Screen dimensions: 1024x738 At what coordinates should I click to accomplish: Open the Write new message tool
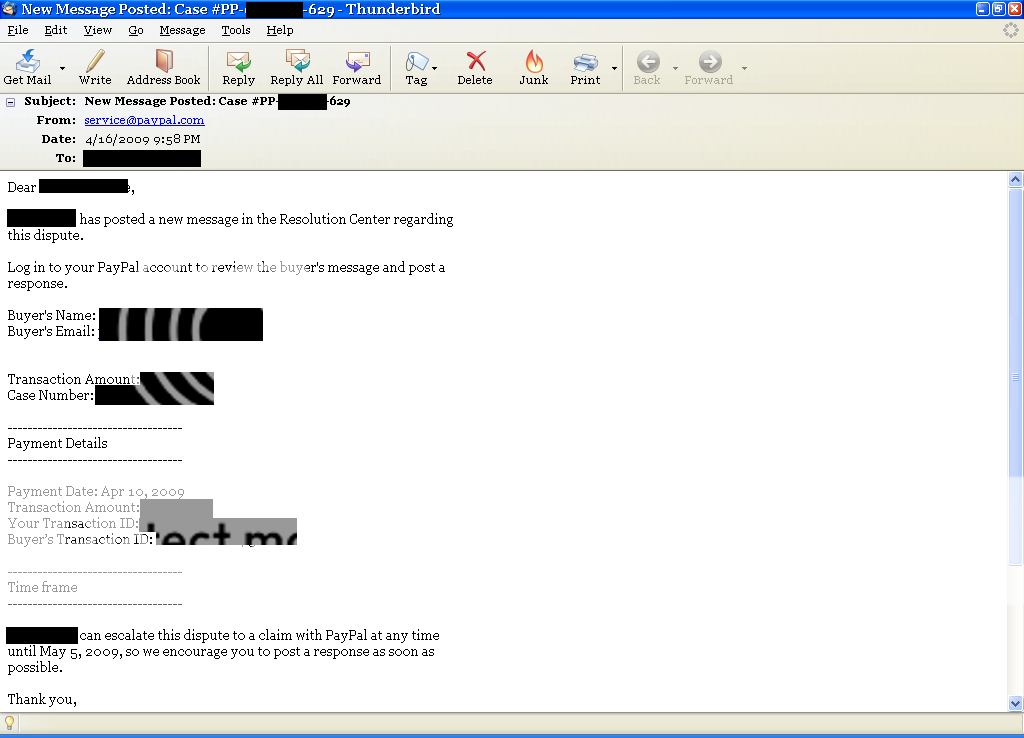tap(95, 67)
